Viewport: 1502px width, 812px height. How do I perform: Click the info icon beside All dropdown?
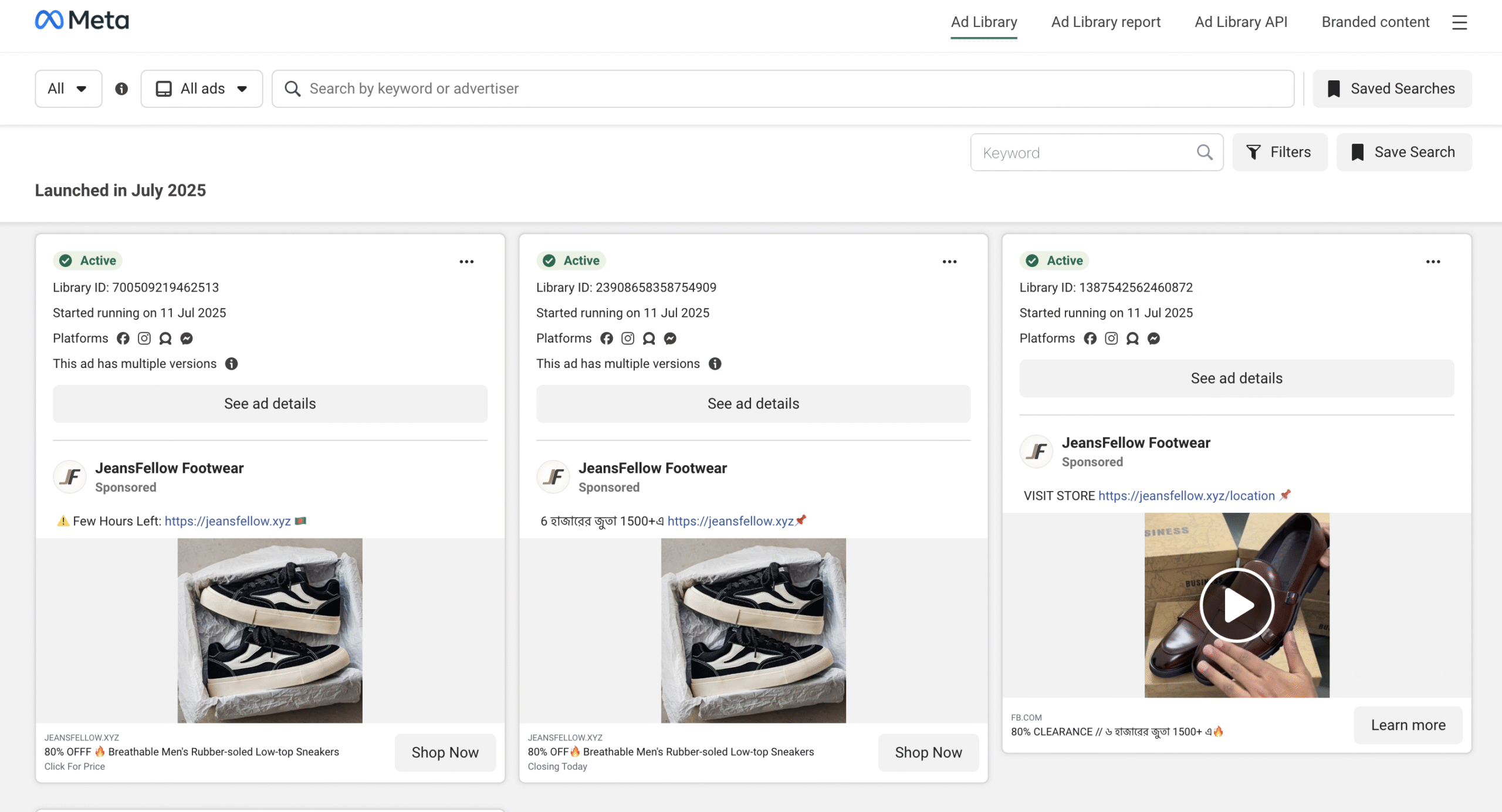pyautogui.click(x=121, y=89)
